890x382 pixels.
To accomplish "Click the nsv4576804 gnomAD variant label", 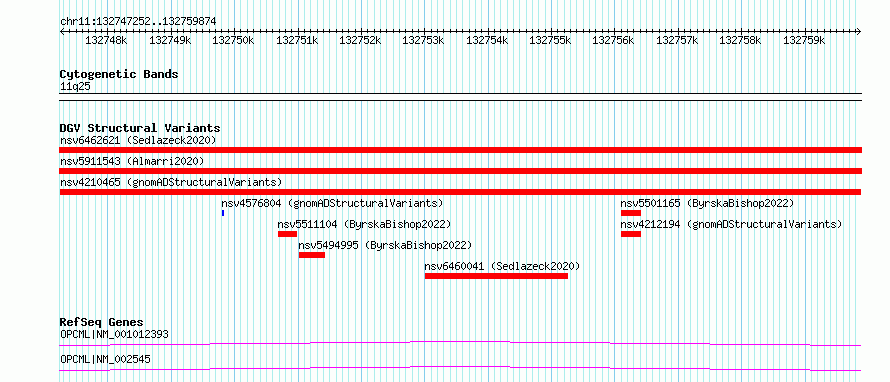I will 332,203.
